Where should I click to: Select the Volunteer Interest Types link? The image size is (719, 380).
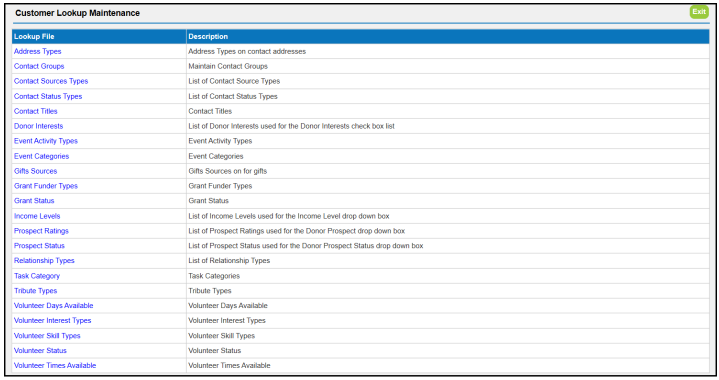point(53,320)
